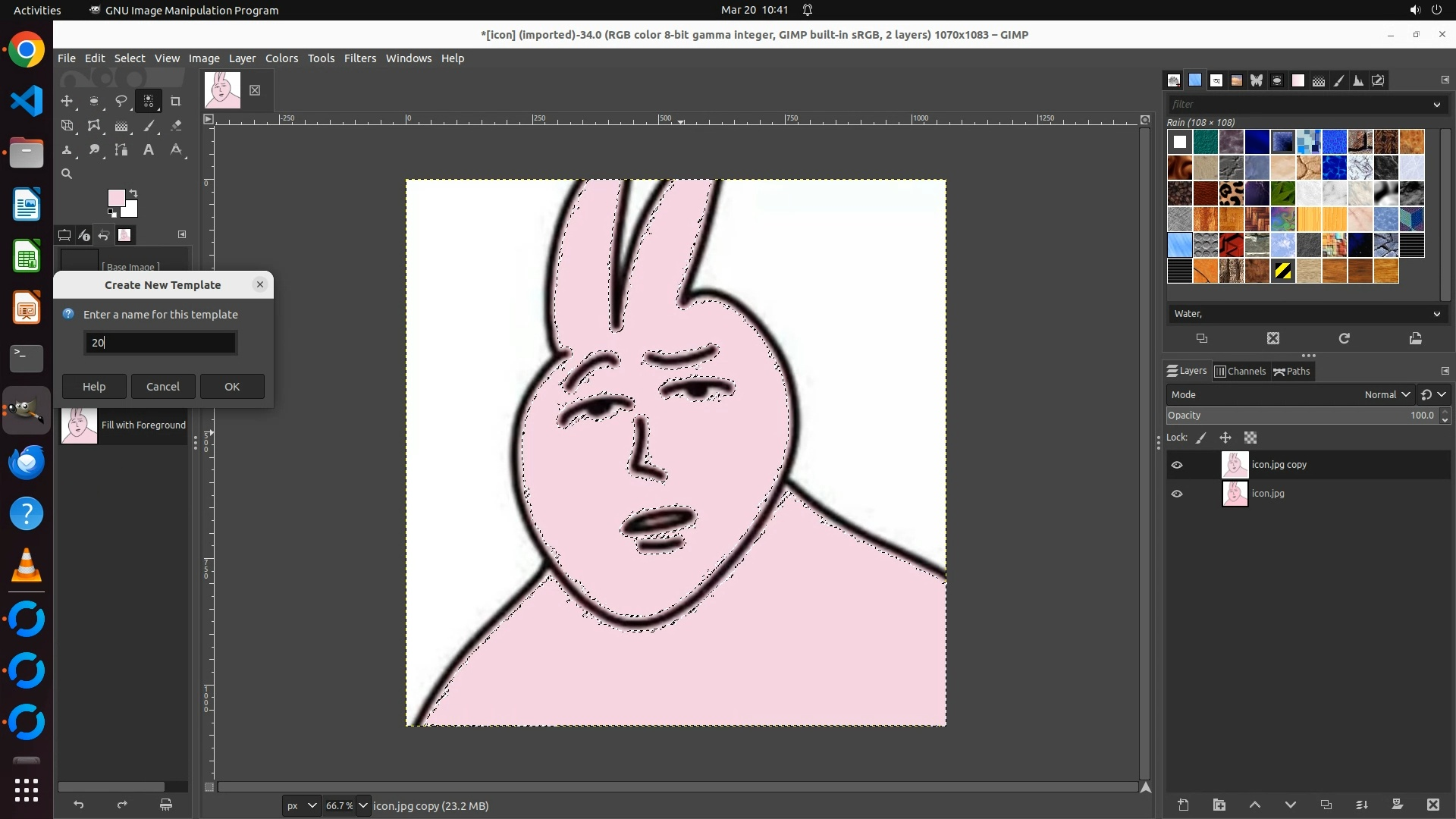Toggle visibility of the icon.jpg layer
Image resolution: width=1456 pixels, height=819 pixels.
1177,494
